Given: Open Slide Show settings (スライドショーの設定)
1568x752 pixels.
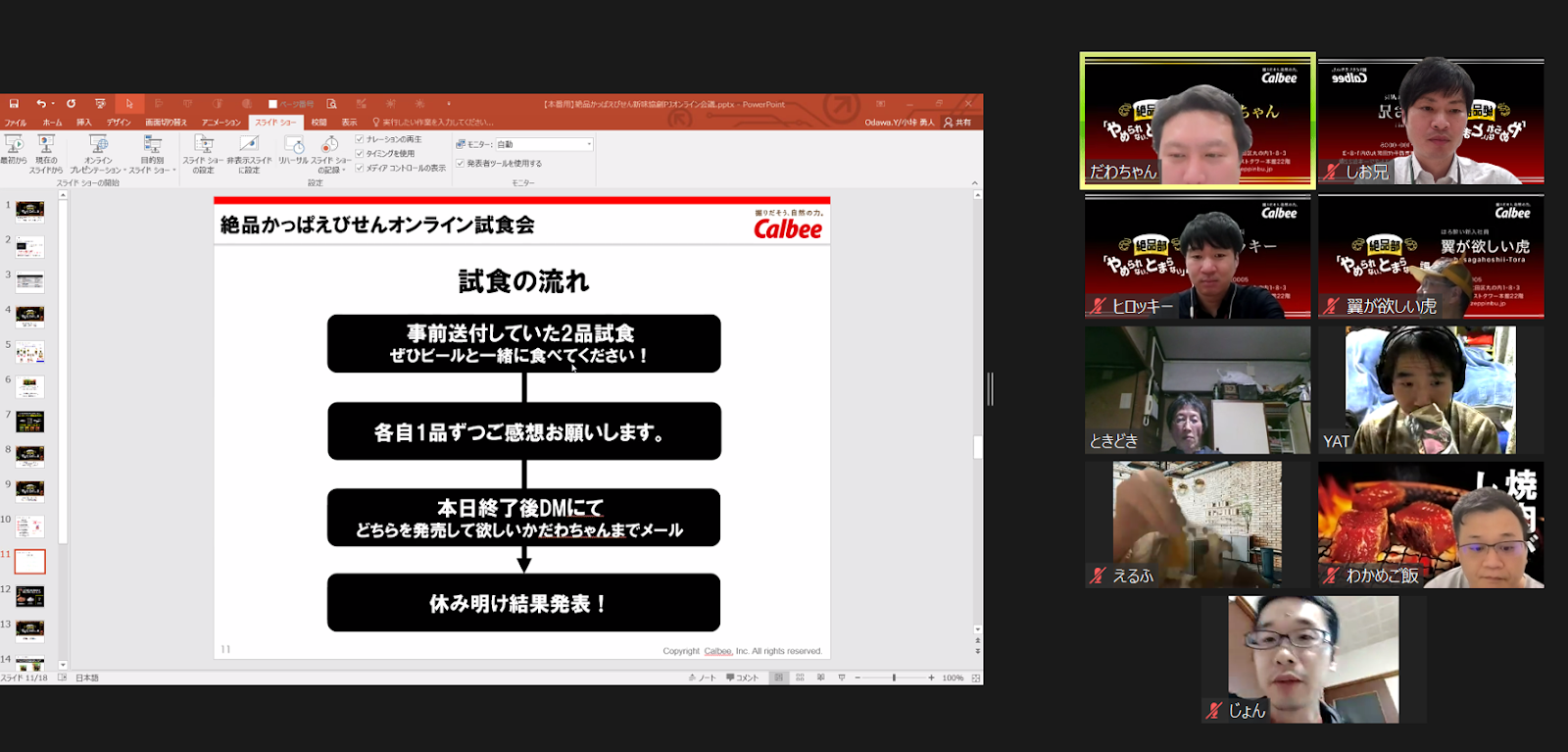Looking at the screenshot, I should coord(203,154).
